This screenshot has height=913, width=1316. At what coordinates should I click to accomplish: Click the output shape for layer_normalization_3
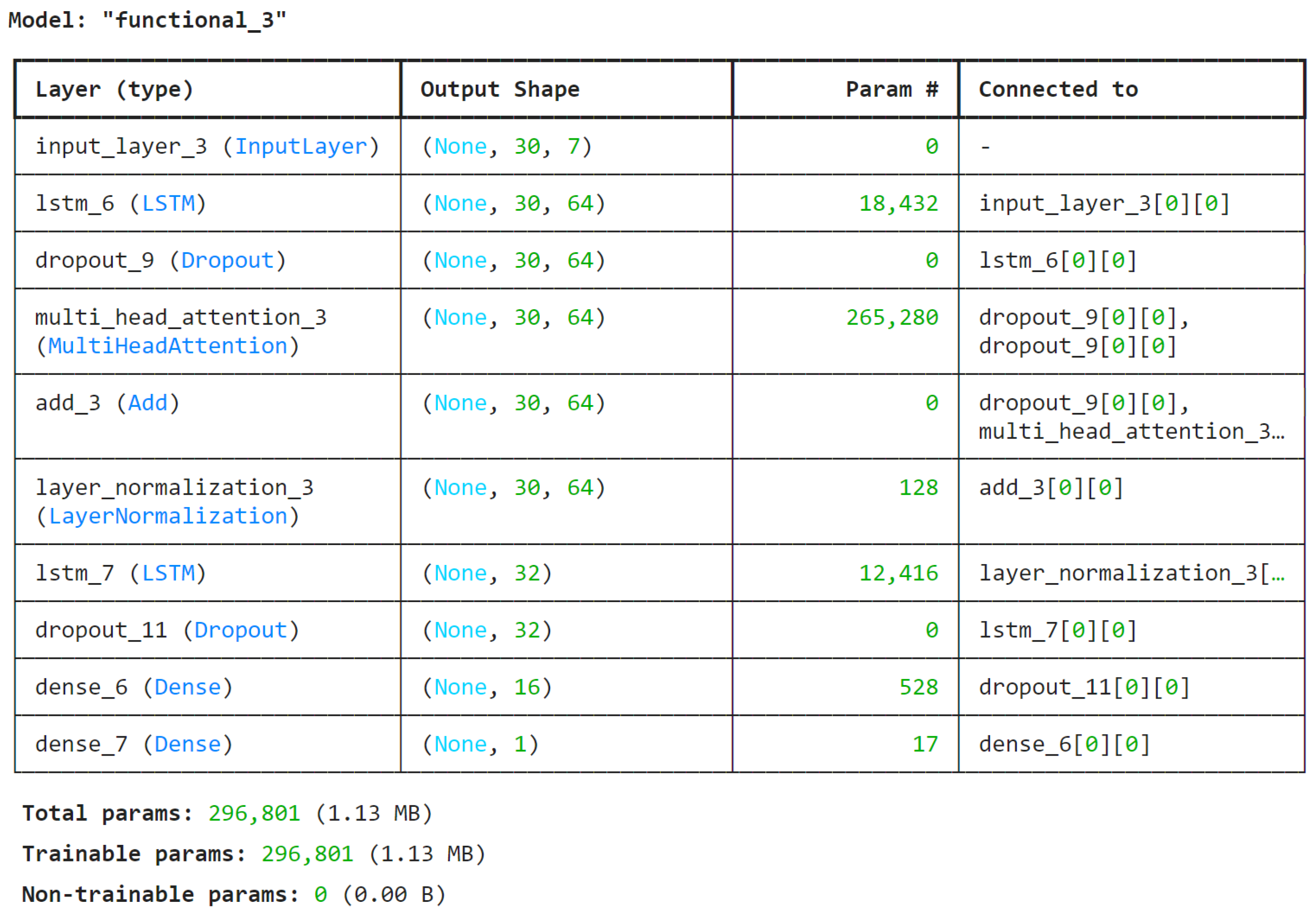513,488
